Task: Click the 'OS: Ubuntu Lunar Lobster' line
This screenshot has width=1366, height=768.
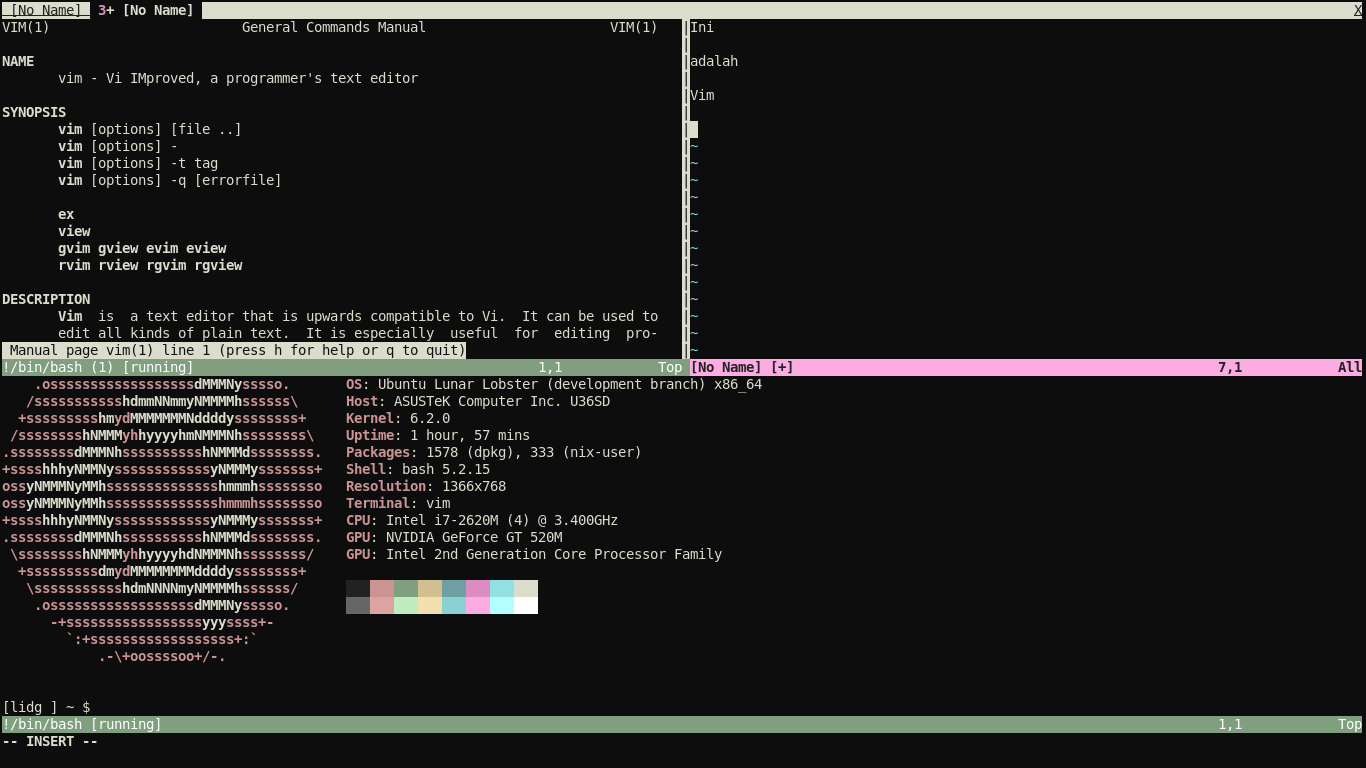Action: click(x=554, y=384)
